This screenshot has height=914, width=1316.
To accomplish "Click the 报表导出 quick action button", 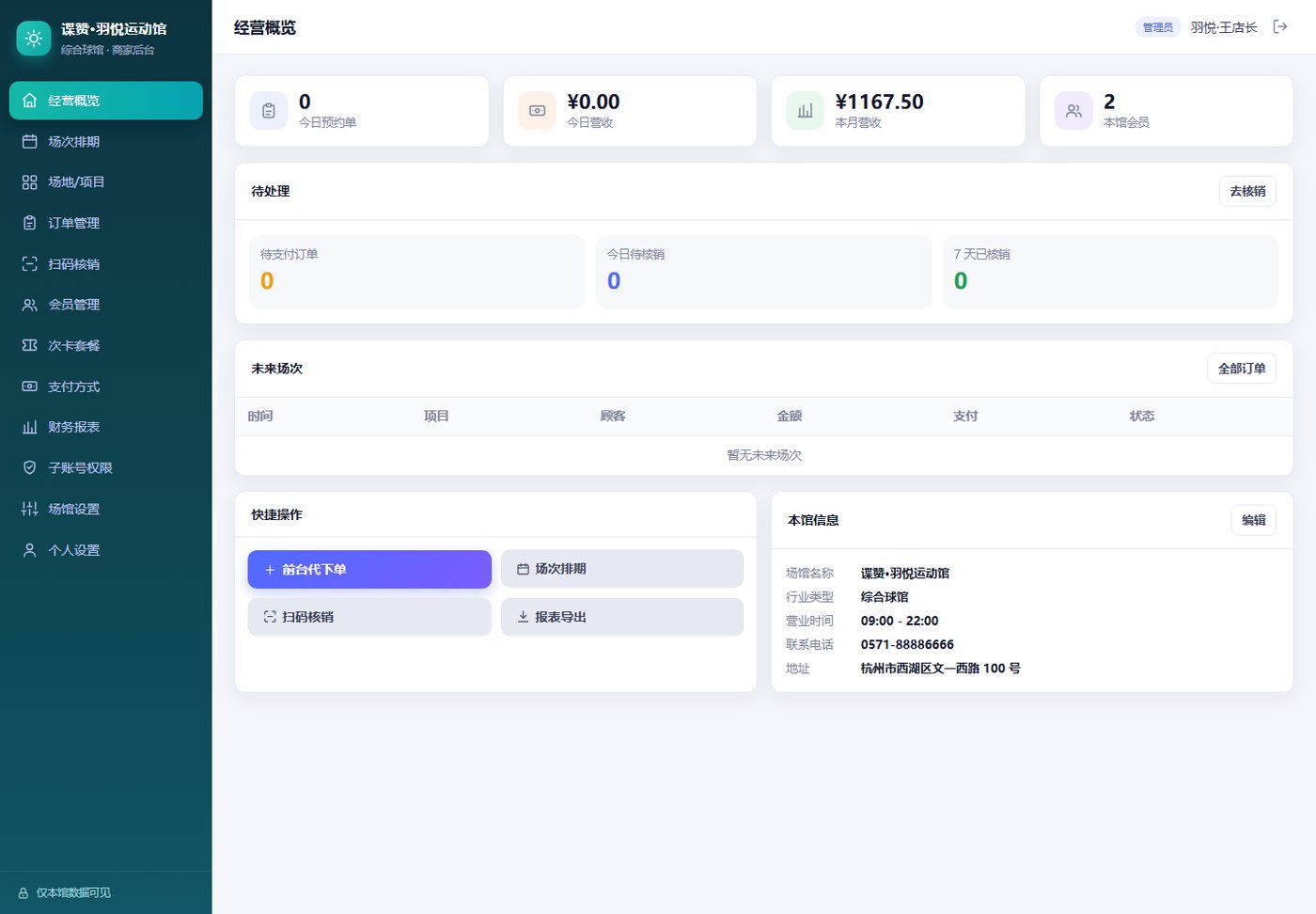I will coord(622,617).
